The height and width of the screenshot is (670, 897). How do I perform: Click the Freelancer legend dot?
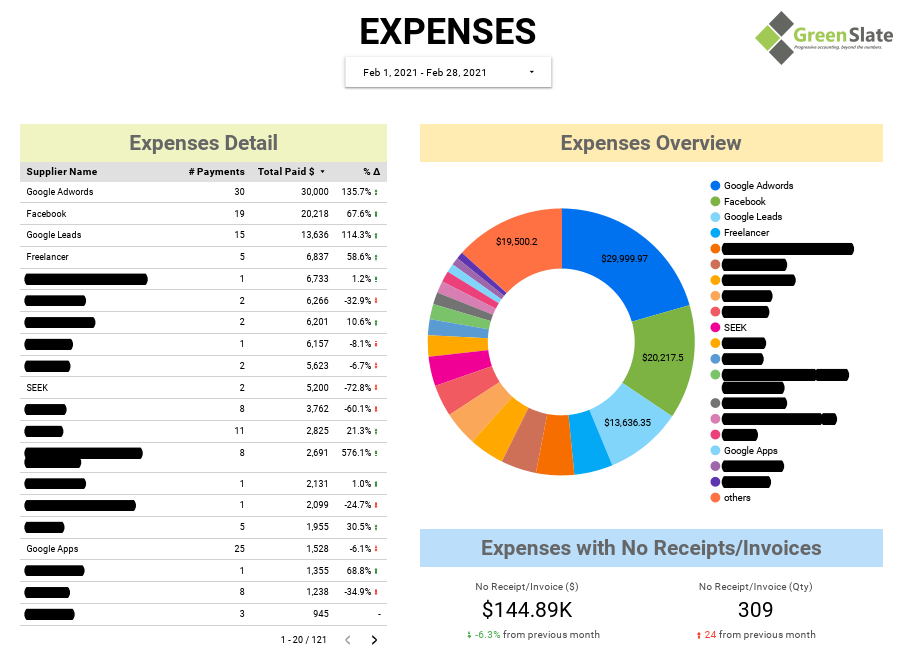click(x=715, y=233)
